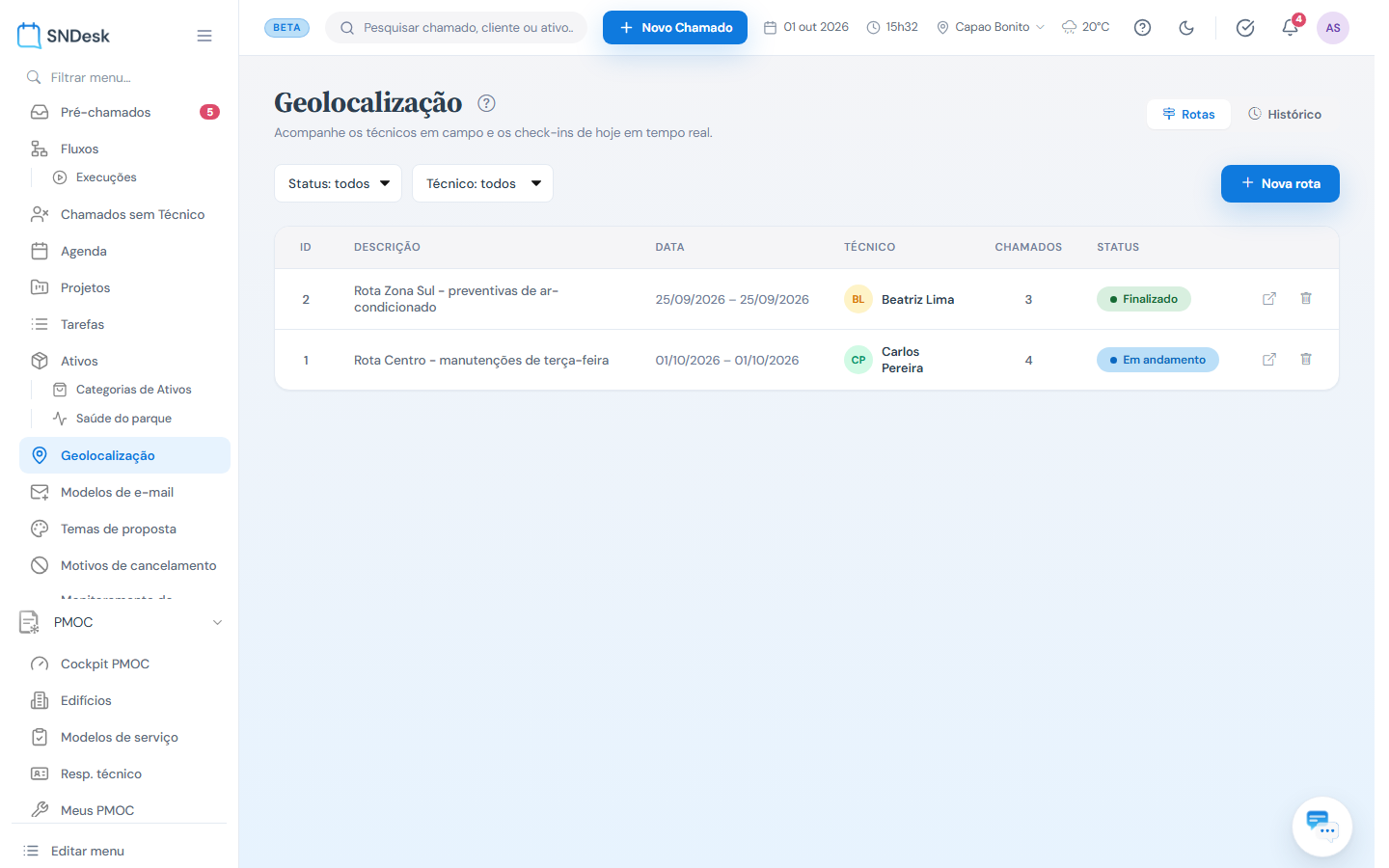The height and width of the screenshot is (868, 1389).
Task: Open Chamados sem Técnico menu item
Action: click(124, 214)
